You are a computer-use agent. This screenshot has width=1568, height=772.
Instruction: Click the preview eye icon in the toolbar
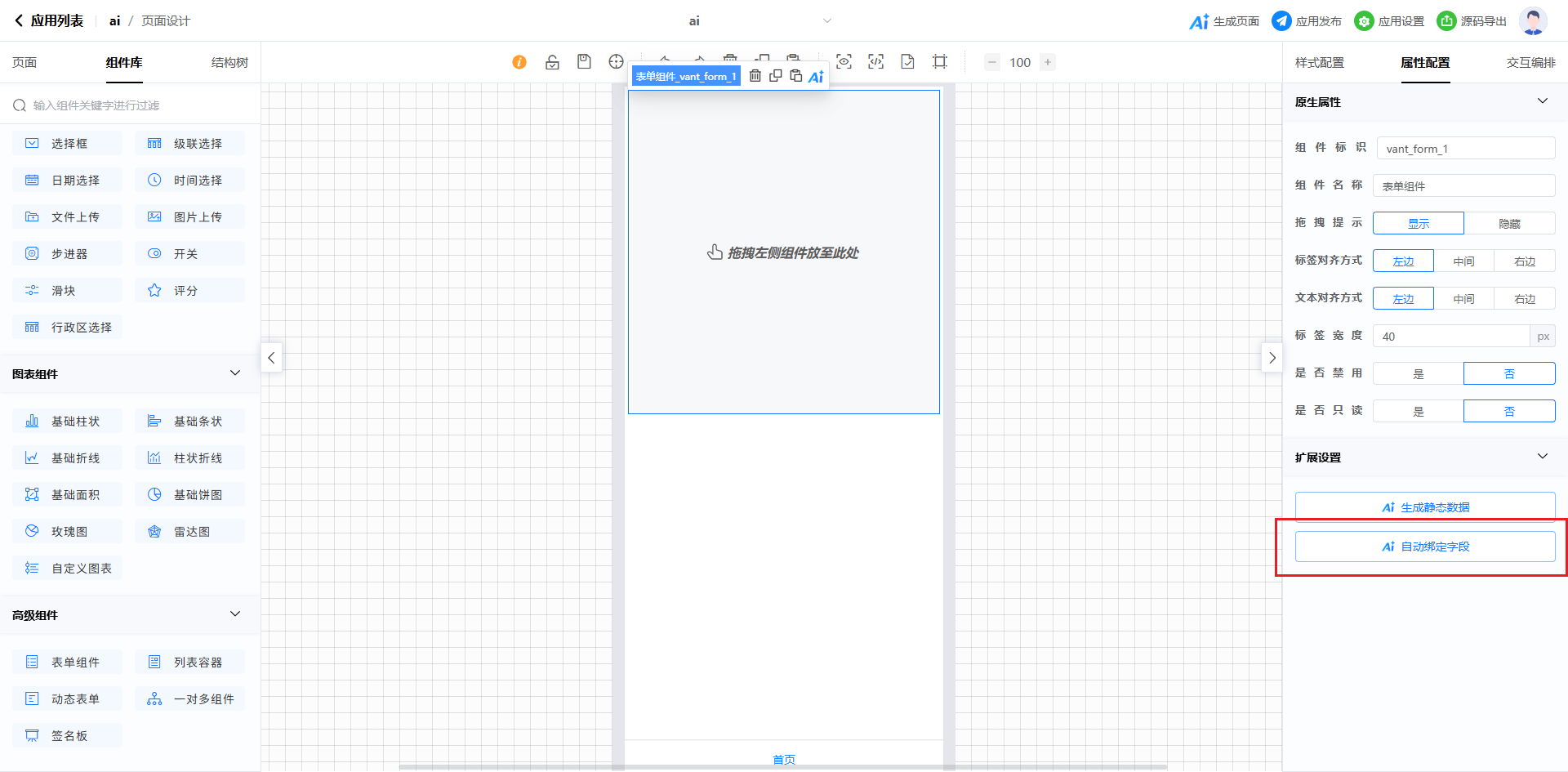pos(844,62)
